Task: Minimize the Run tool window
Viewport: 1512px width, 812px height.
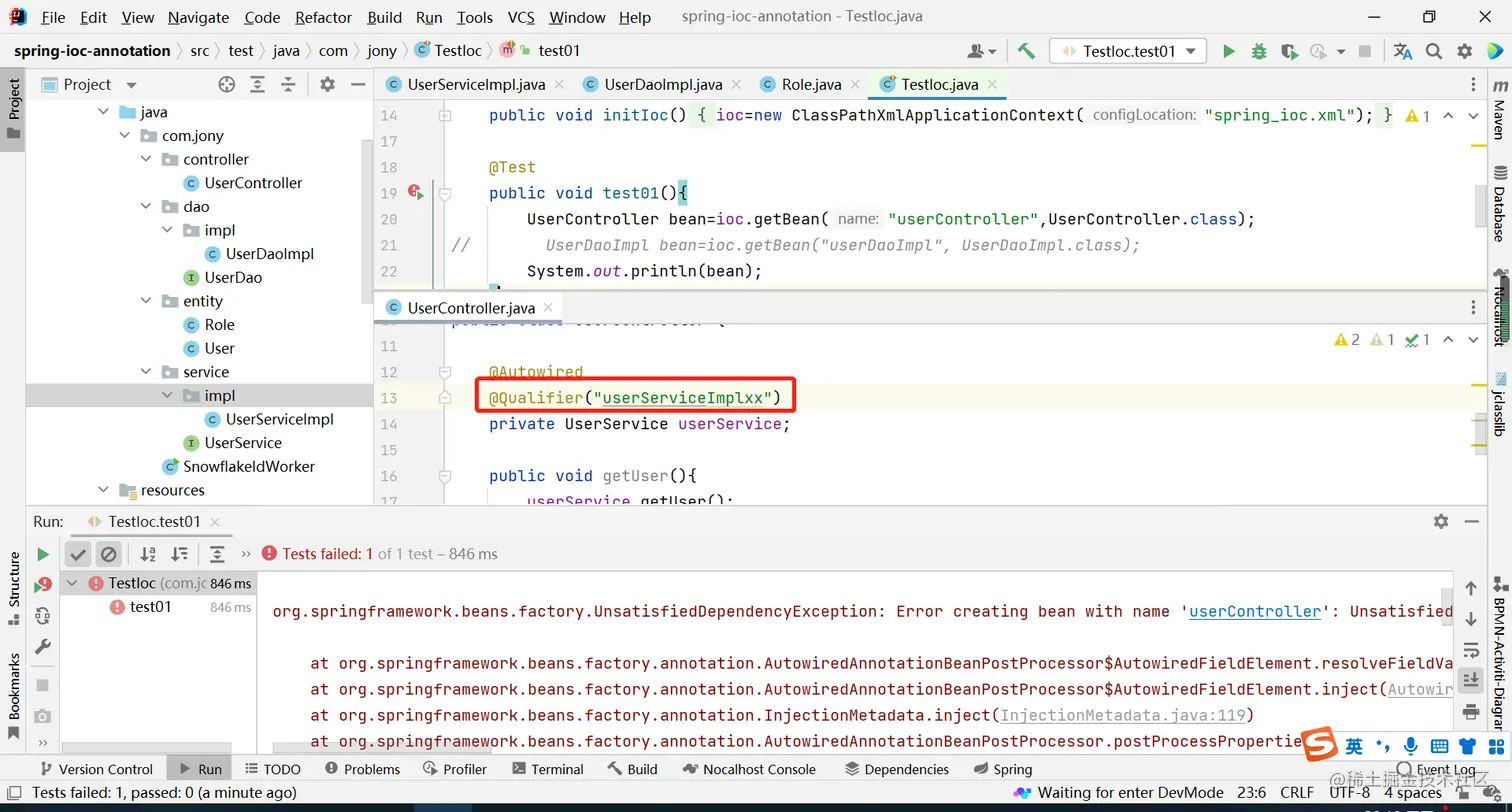Action: click(1471, 521)
